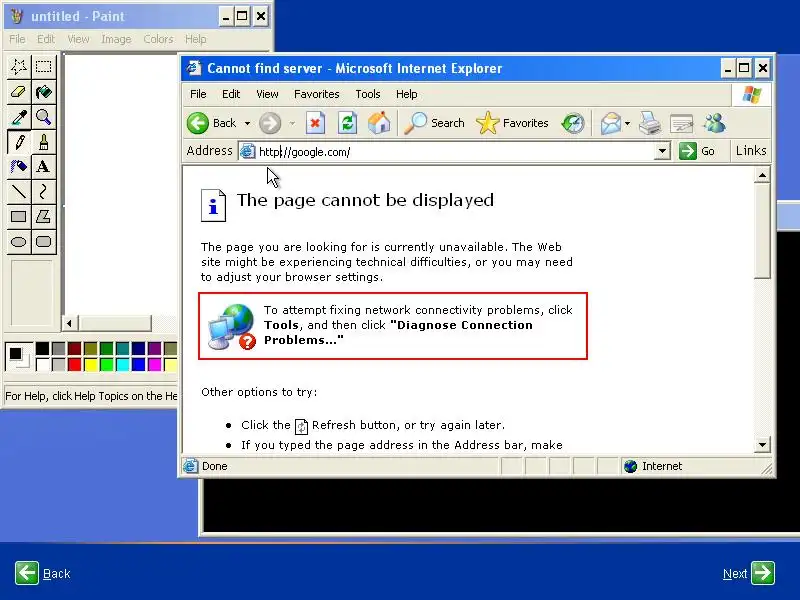Click Paint's horizontal scroll left arrow
This screenshot has width=800, height=600.
point(69,323)
